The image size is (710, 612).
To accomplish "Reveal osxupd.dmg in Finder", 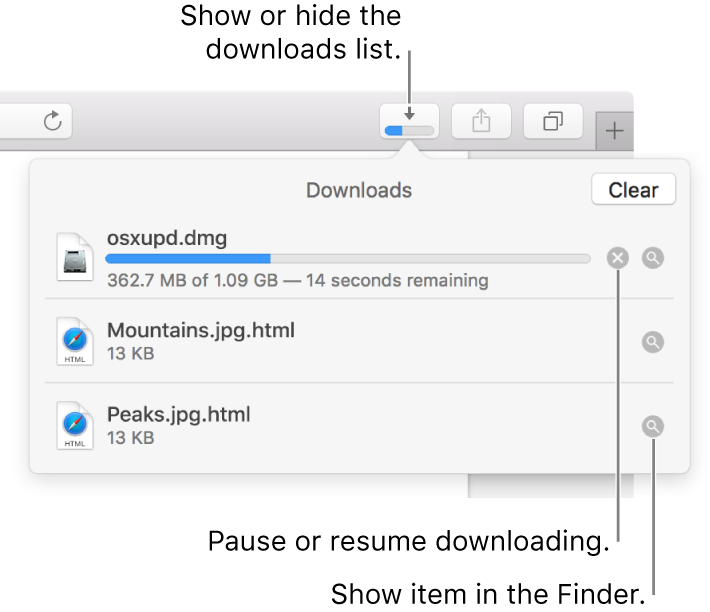I will click(x=652, y=258).
